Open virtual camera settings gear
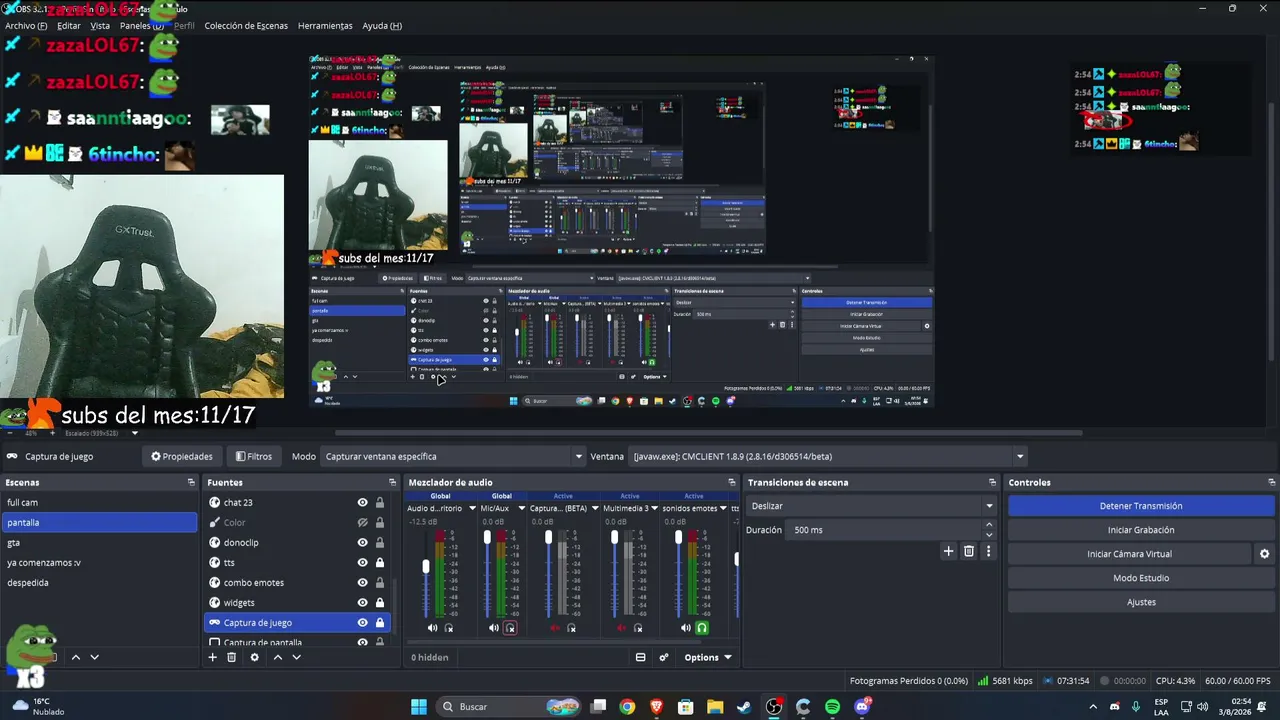 pos(1264,554)
